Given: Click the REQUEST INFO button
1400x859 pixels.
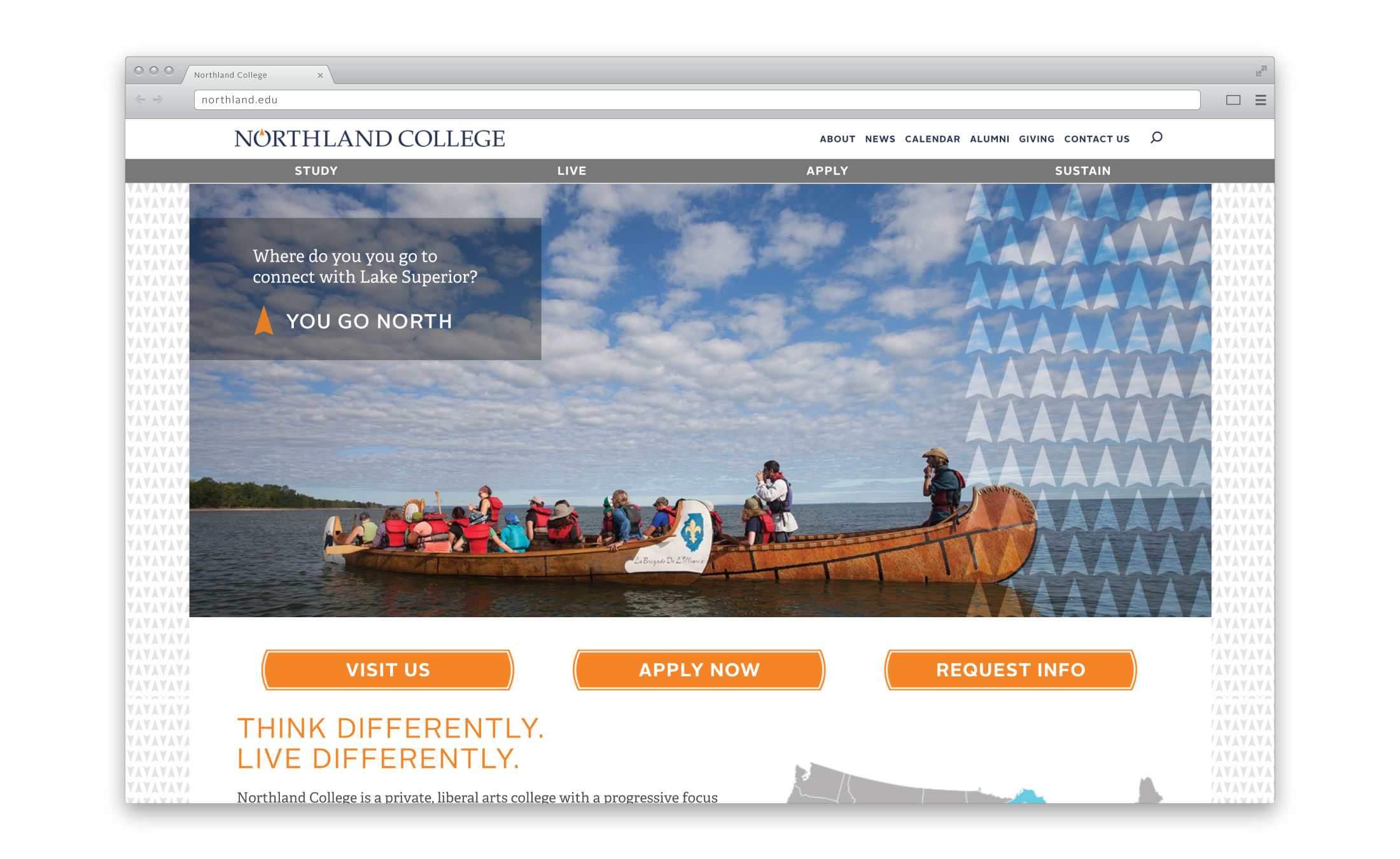Looking at the screenshot, I should pyautogui.click(x=1009, y=668).
